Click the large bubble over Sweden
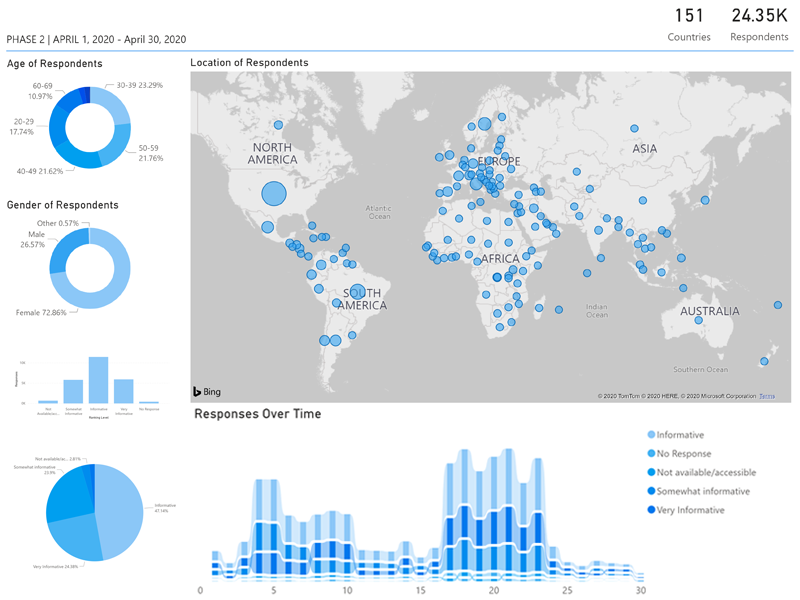 [485, 123]
